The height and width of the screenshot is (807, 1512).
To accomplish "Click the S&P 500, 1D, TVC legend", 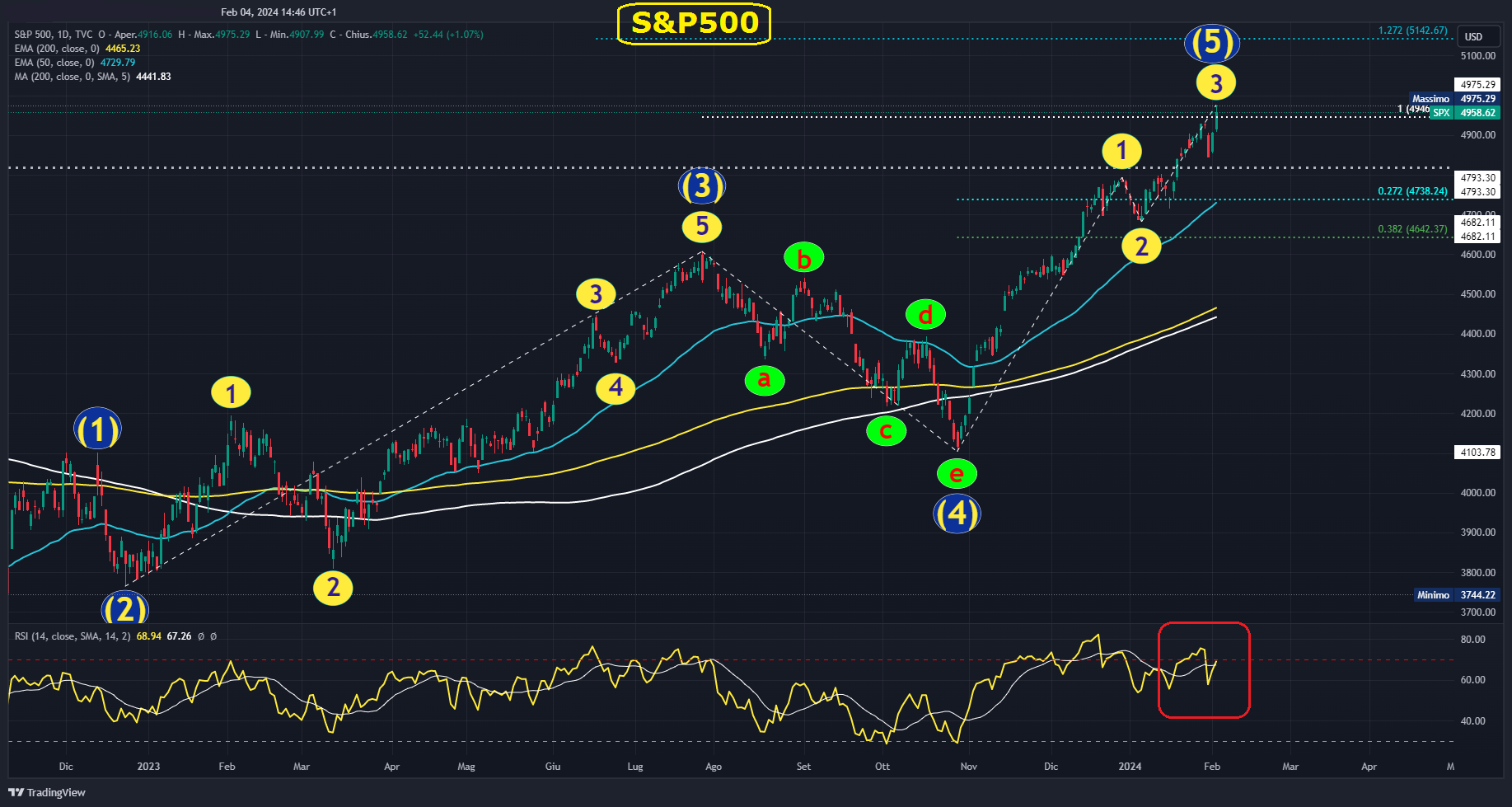I will (x=54, y=35).
